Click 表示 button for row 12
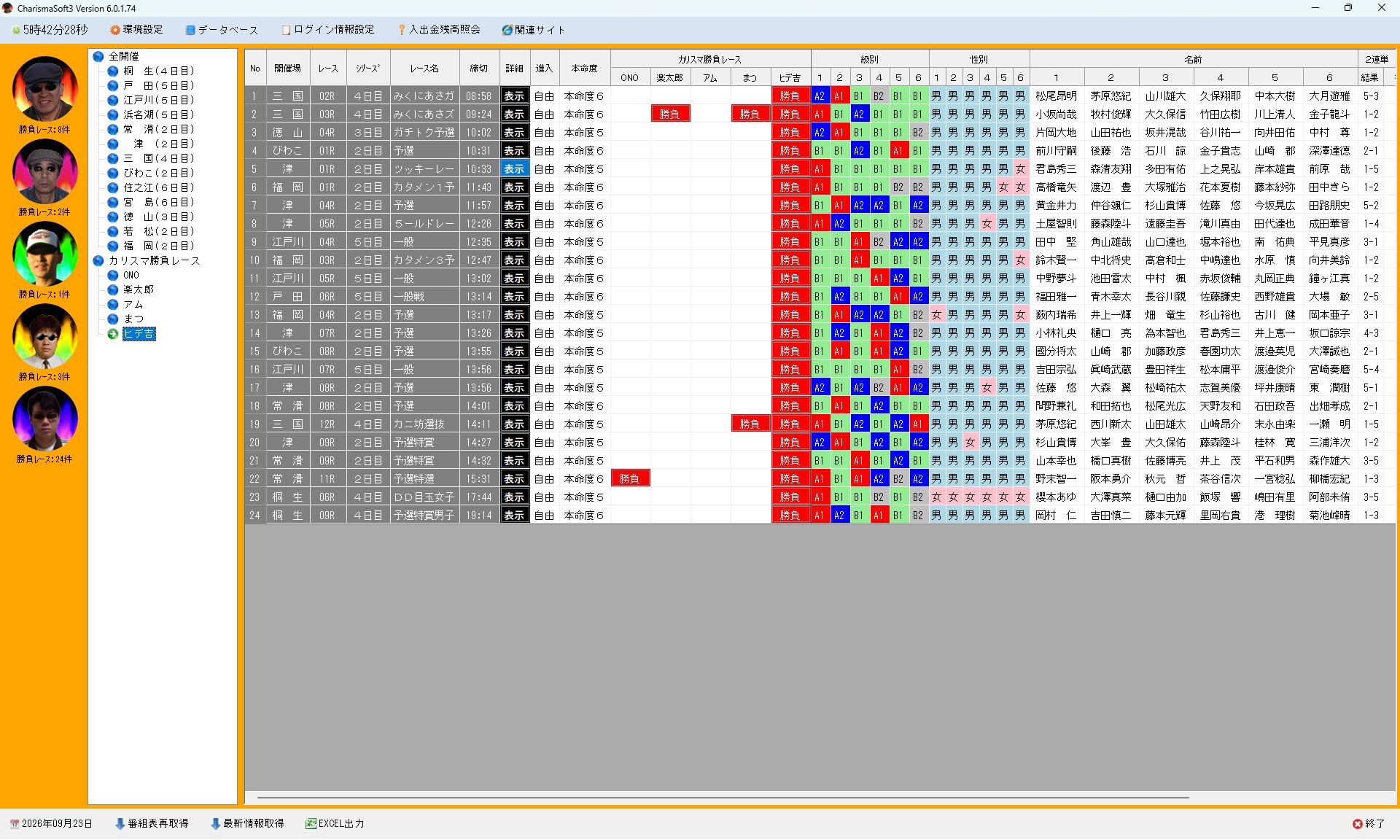Image resolution: width=1400 pixels, height=840 pixels. [x=514, y=296]
